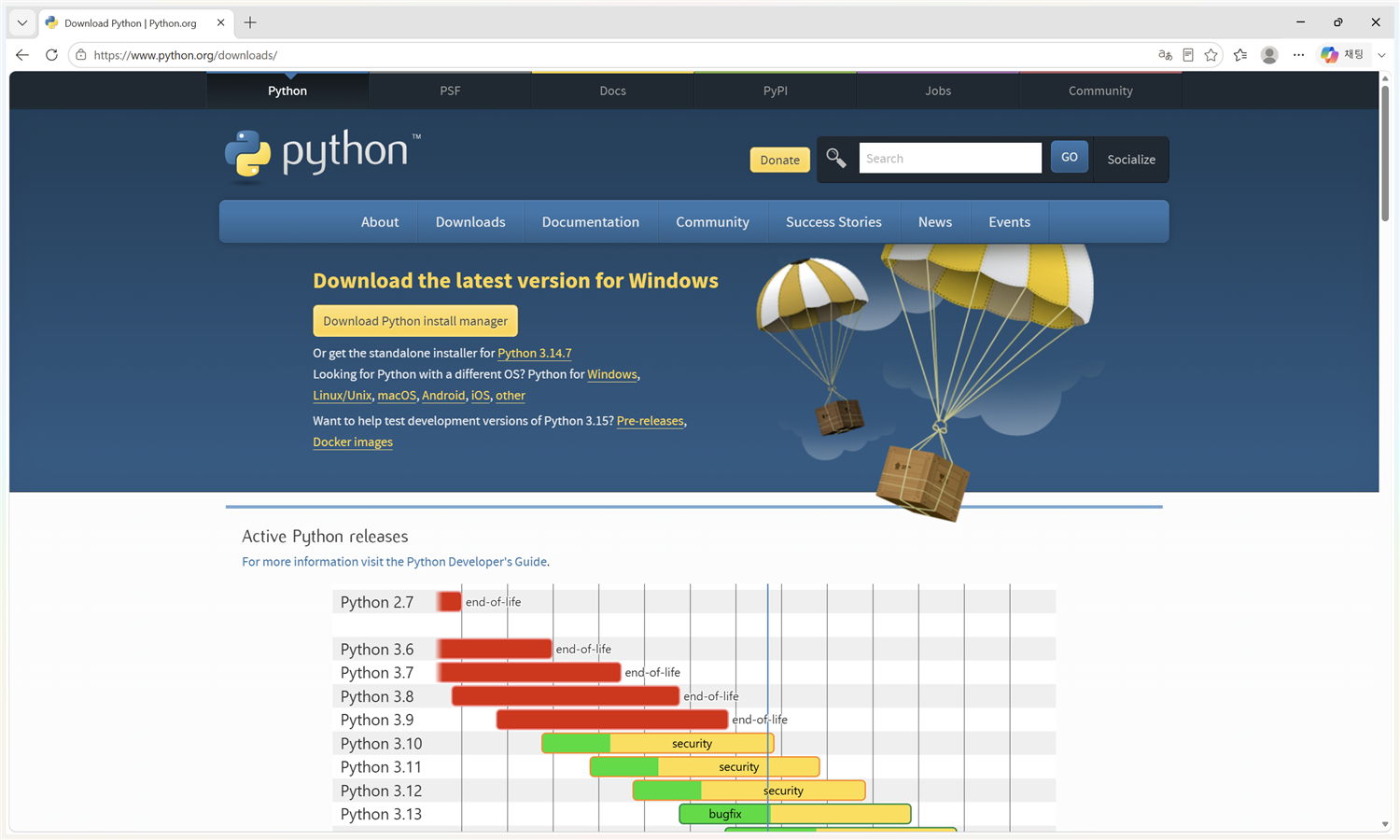Open the Python Developer's Guide link

coord(477,562)
